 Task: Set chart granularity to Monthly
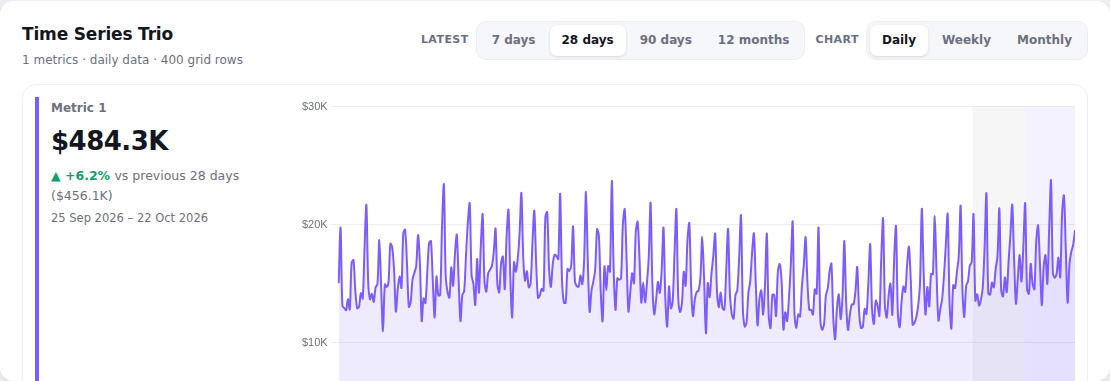1044,40
